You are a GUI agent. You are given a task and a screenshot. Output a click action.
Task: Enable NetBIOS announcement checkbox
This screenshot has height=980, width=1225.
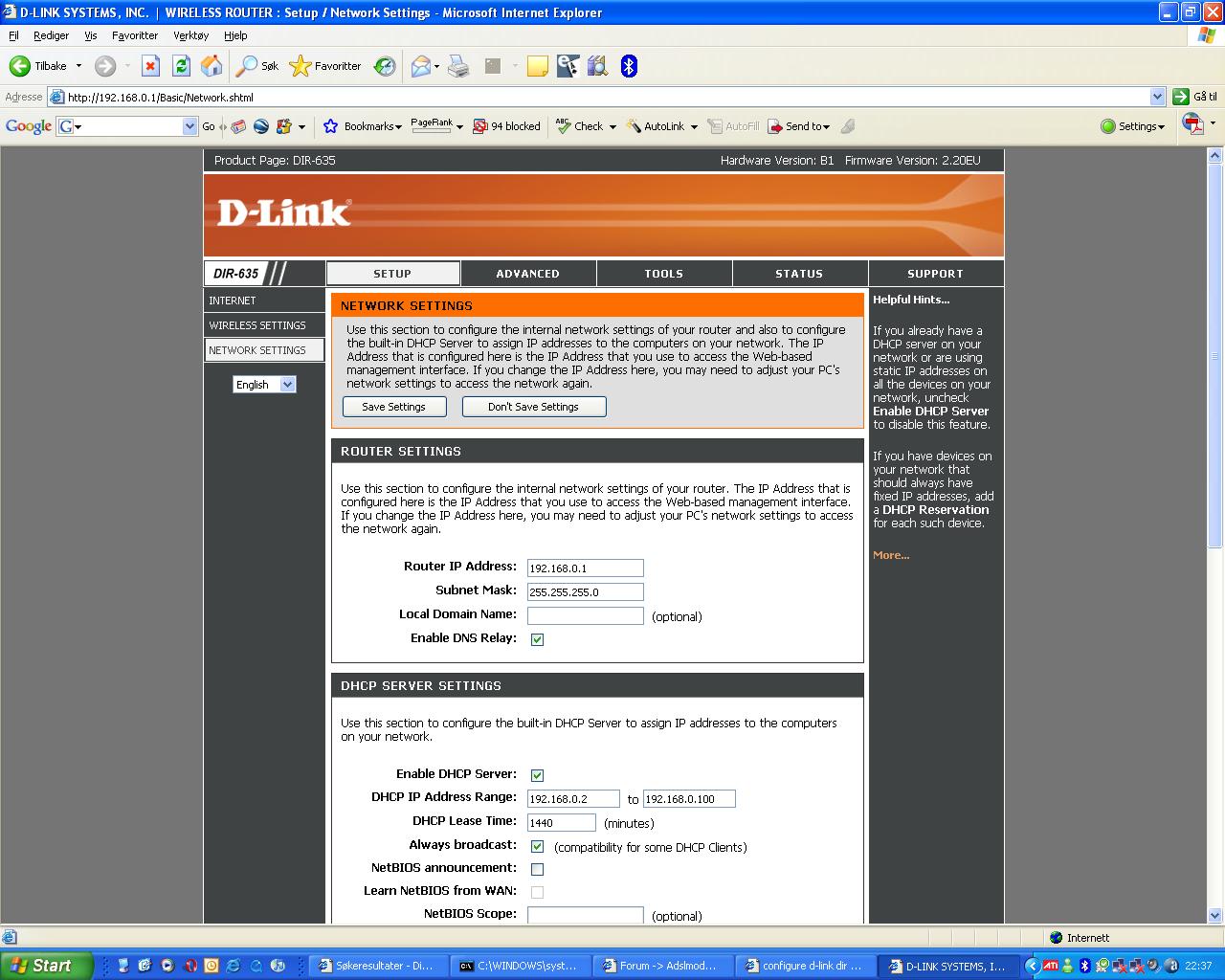537,869
